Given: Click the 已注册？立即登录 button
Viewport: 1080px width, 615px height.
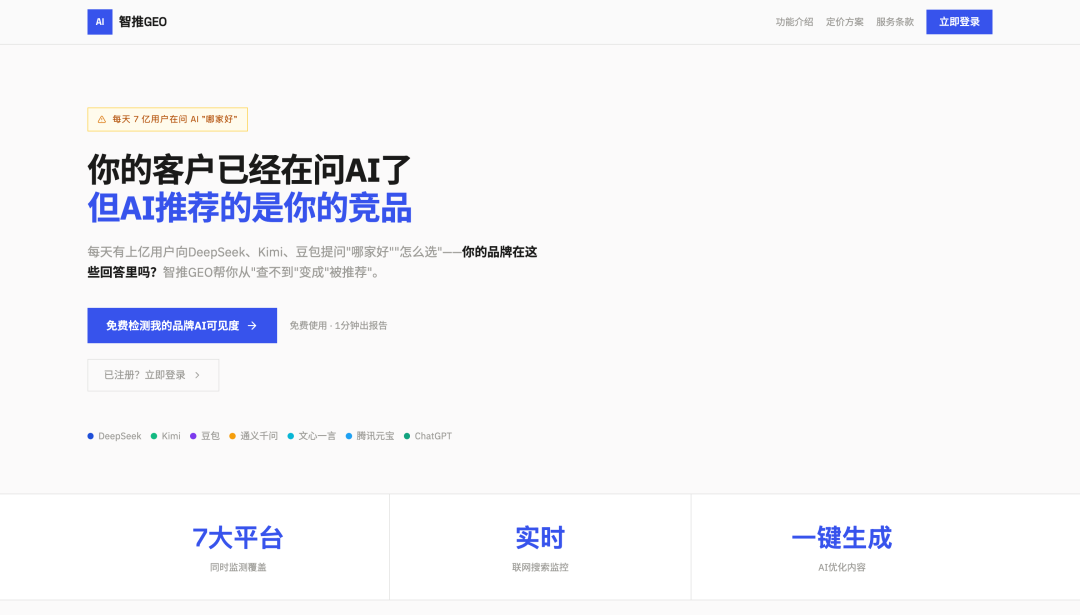Looking at the screenshot, I should pyautogui.click(x=153, y=375).
